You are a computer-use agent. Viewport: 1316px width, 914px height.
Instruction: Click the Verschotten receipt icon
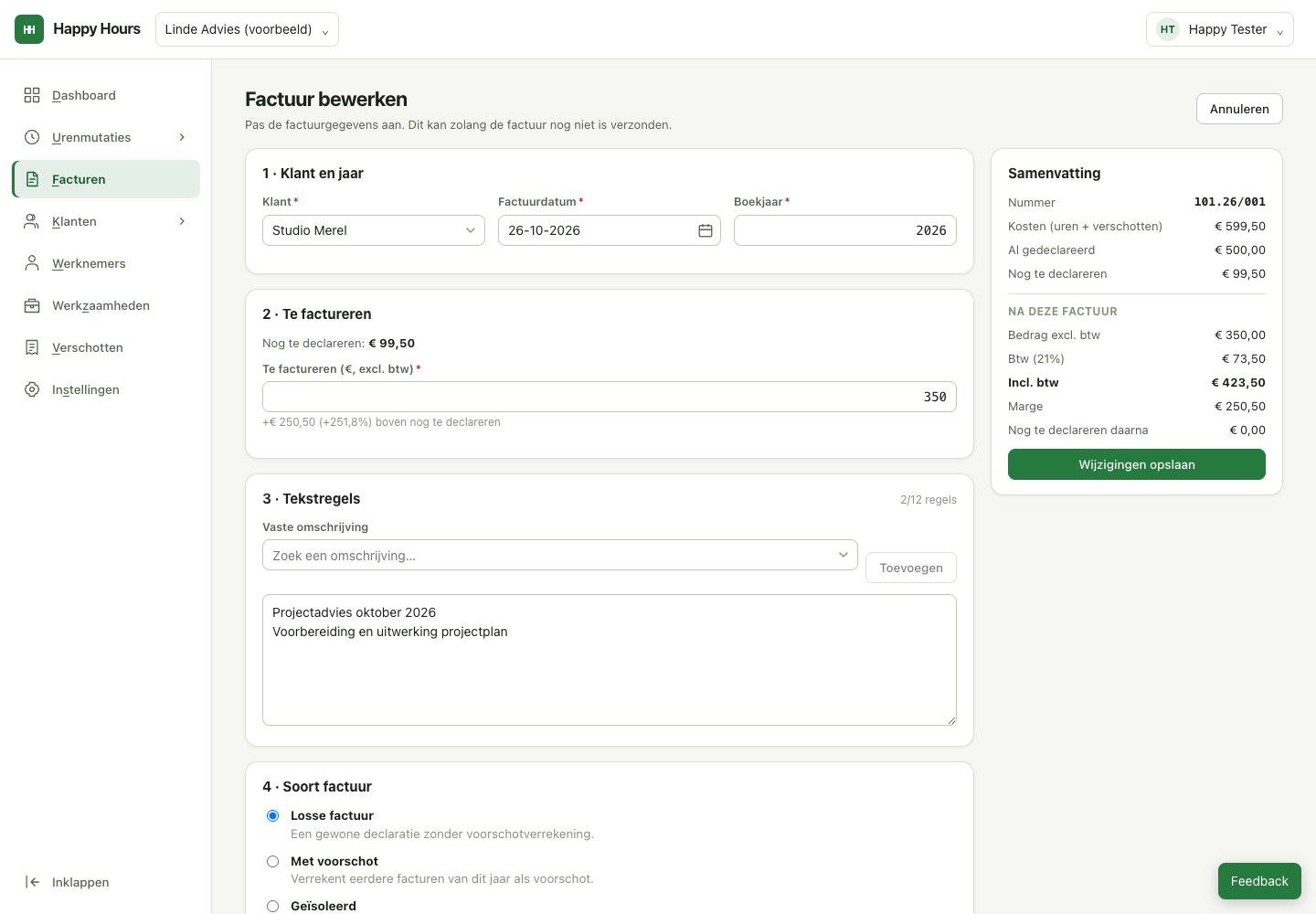tap(32, 347)
